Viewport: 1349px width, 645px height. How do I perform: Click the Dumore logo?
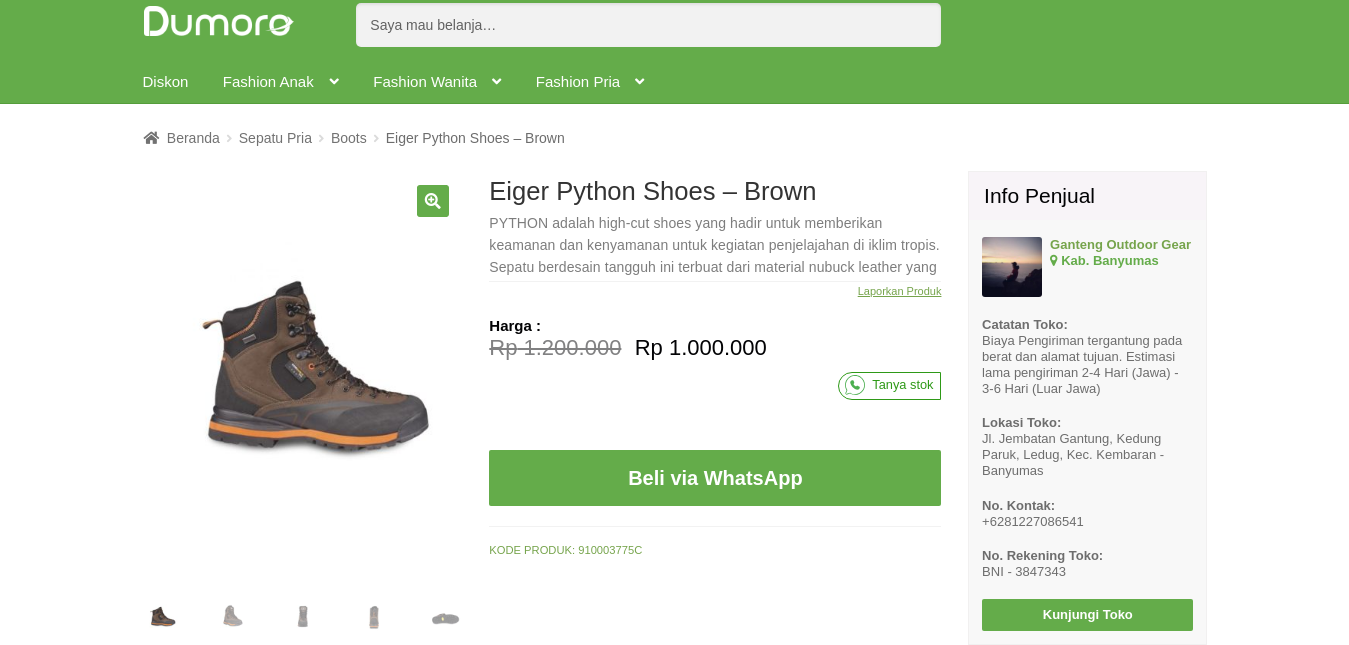218,22
